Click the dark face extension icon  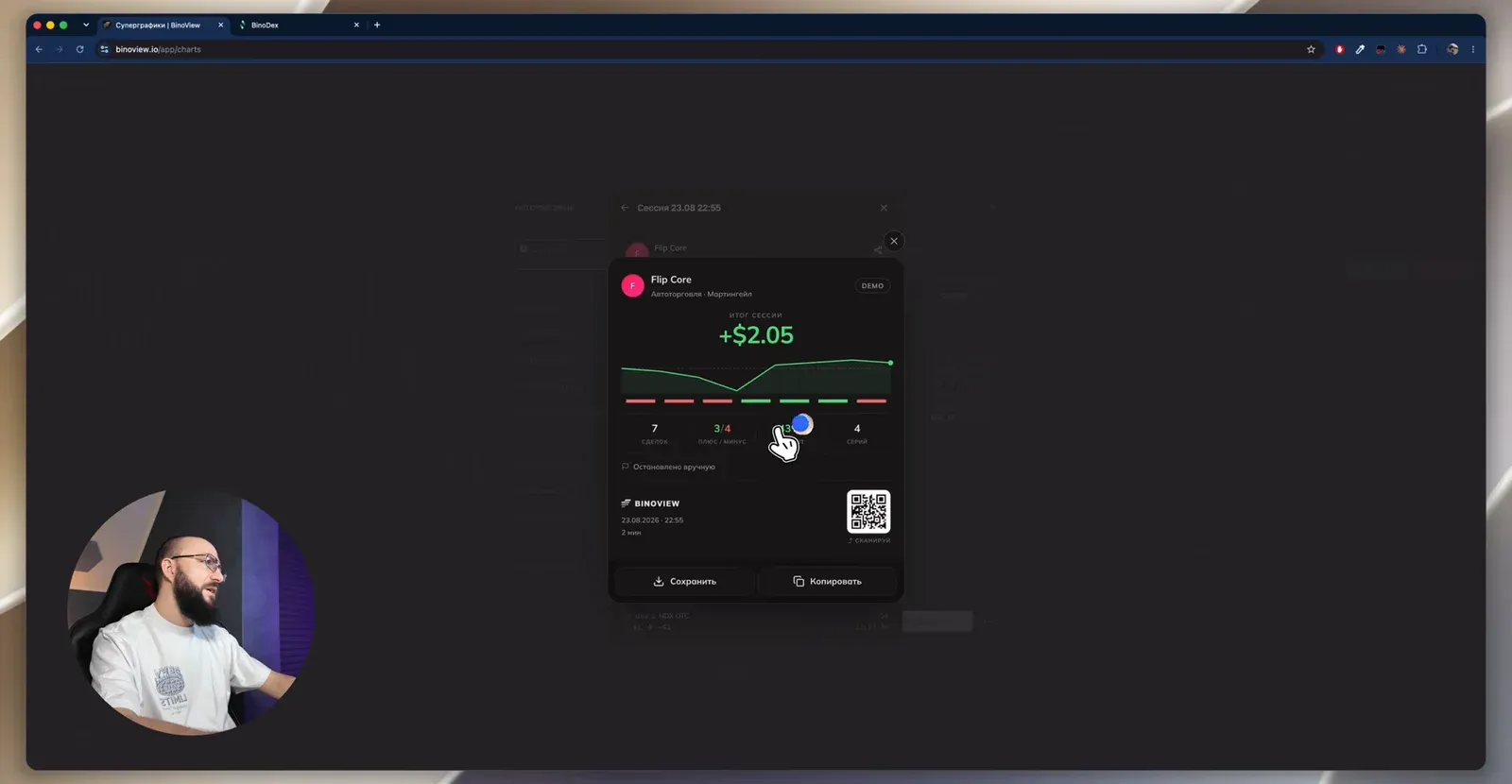pyautogui.click(x=1381, y=49)
